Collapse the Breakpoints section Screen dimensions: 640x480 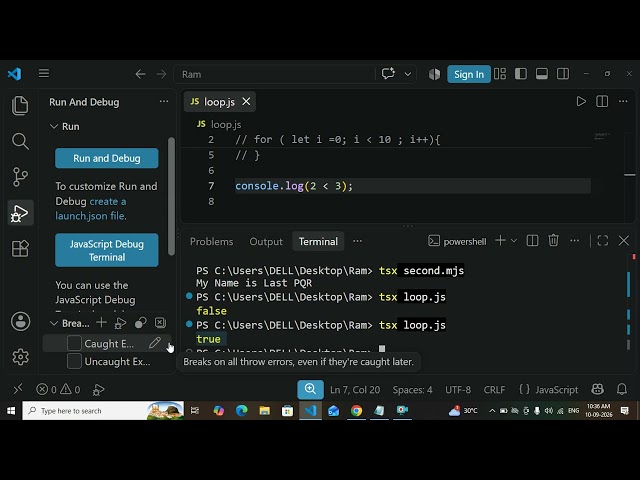click(54, 323)
